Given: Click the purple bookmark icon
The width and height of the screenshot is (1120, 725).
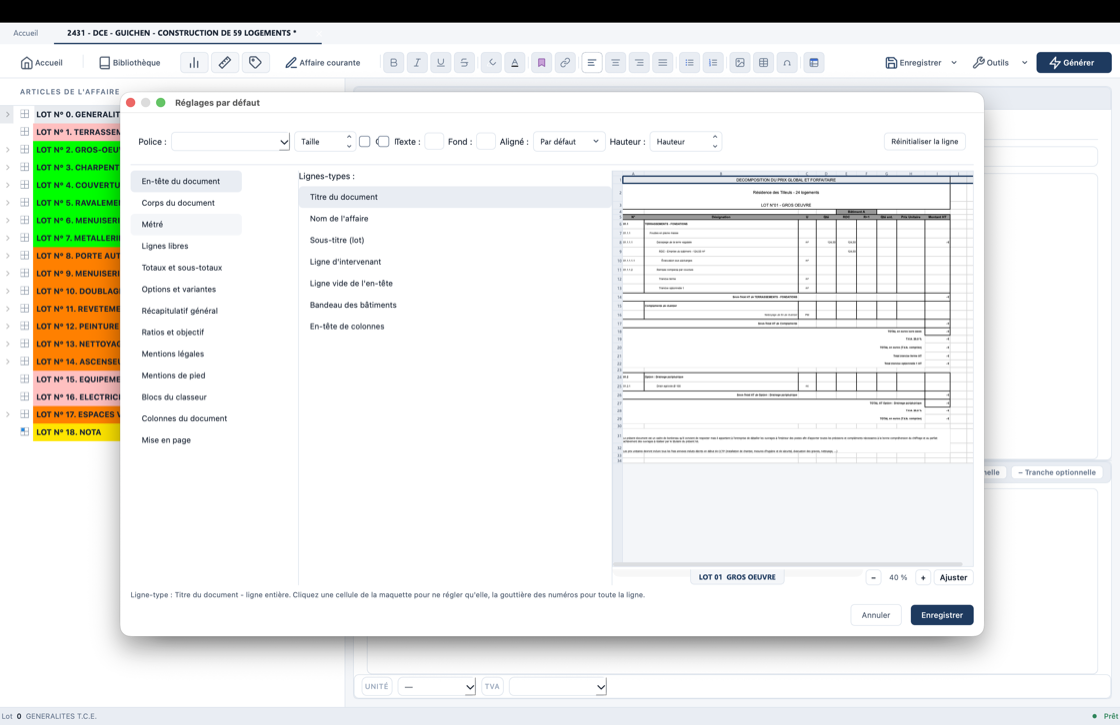Looking at the screenshot, I should 541,63.
